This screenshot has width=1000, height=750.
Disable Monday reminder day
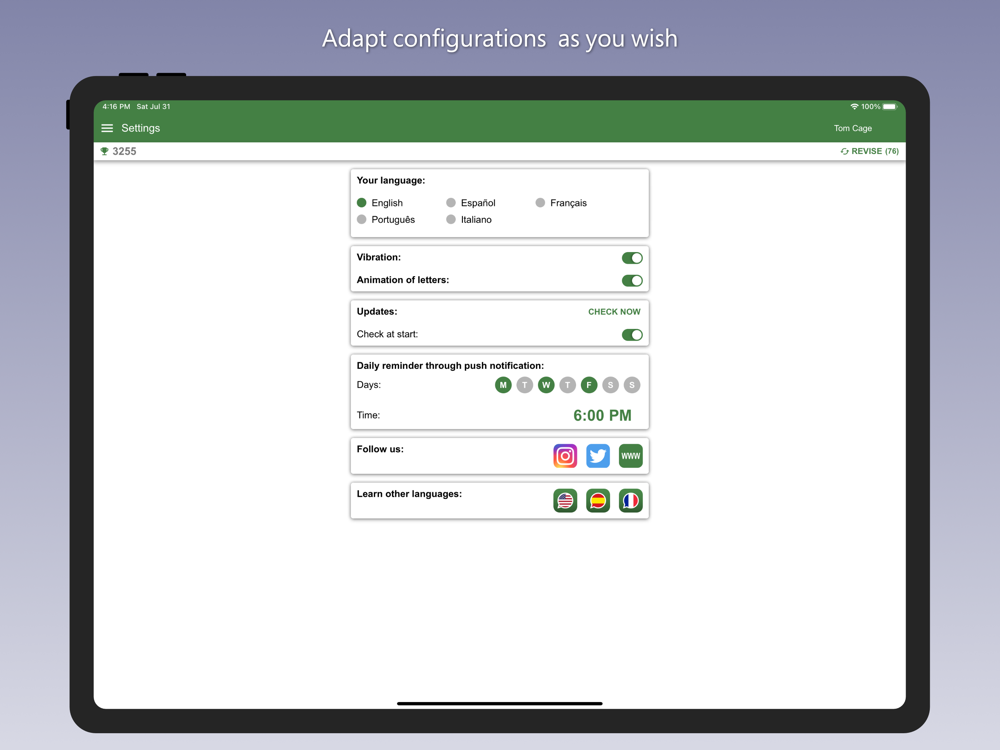pos(503,385)
